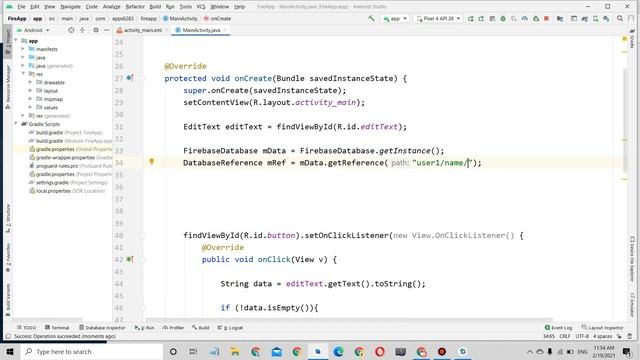
Task: Select gradle-wrapper.properties in project tree
Action: (70, 158)
